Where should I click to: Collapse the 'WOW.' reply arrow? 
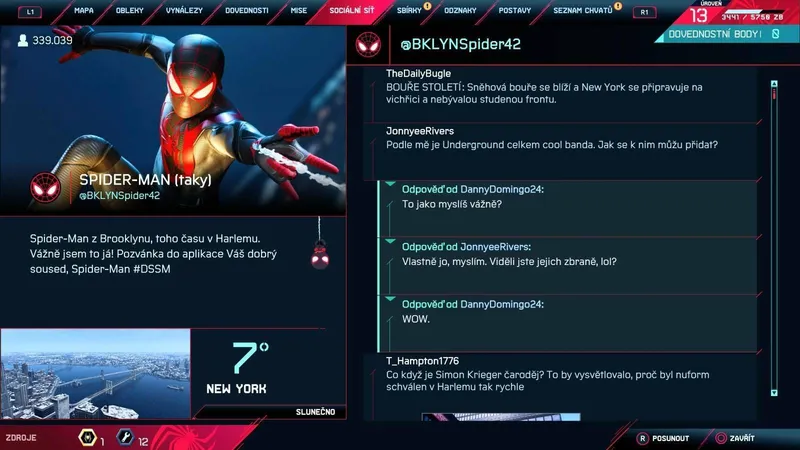[391, 299]
